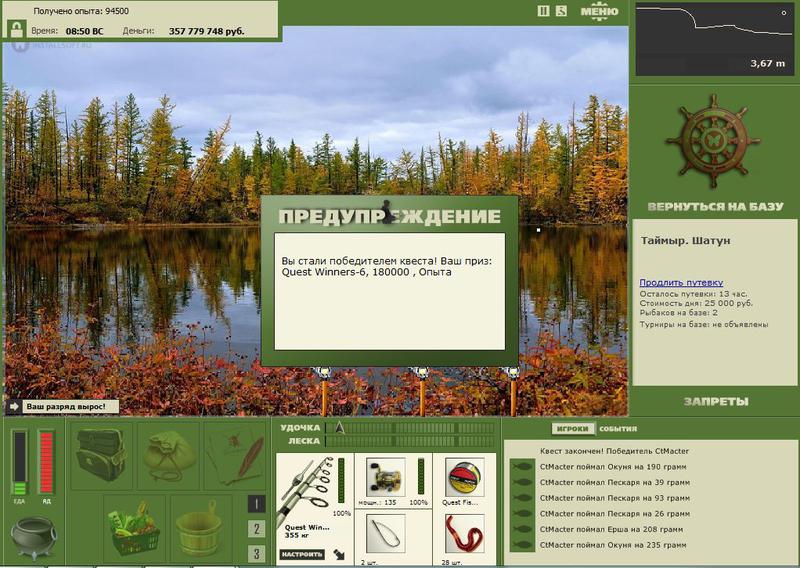Open the tackle box backpack icon
This screenshot has width=800, height=568.
click(x=101, y=454)
